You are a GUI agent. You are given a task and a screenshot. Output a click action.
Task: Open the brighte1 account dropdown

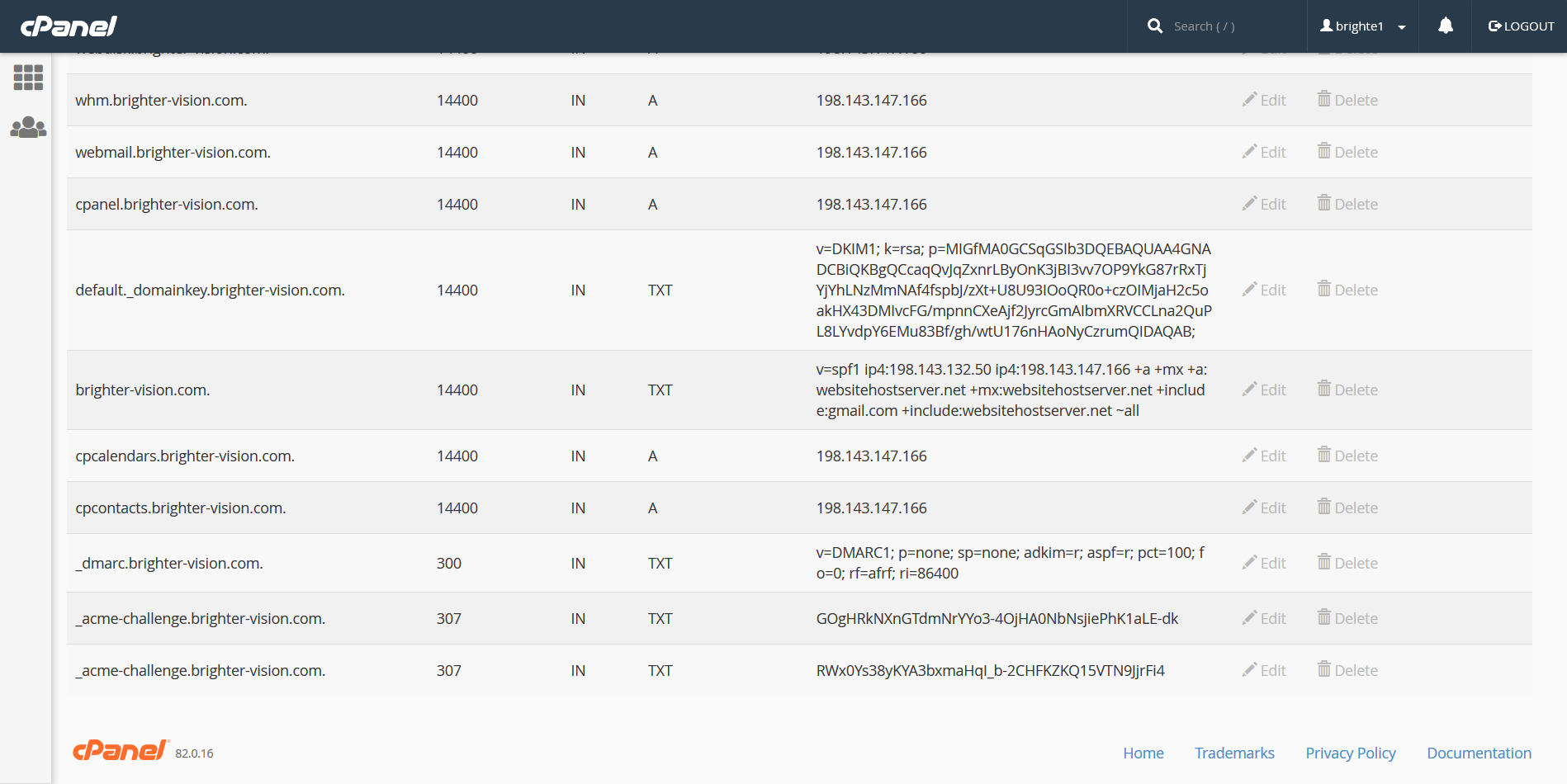(x=1361, y=26)
